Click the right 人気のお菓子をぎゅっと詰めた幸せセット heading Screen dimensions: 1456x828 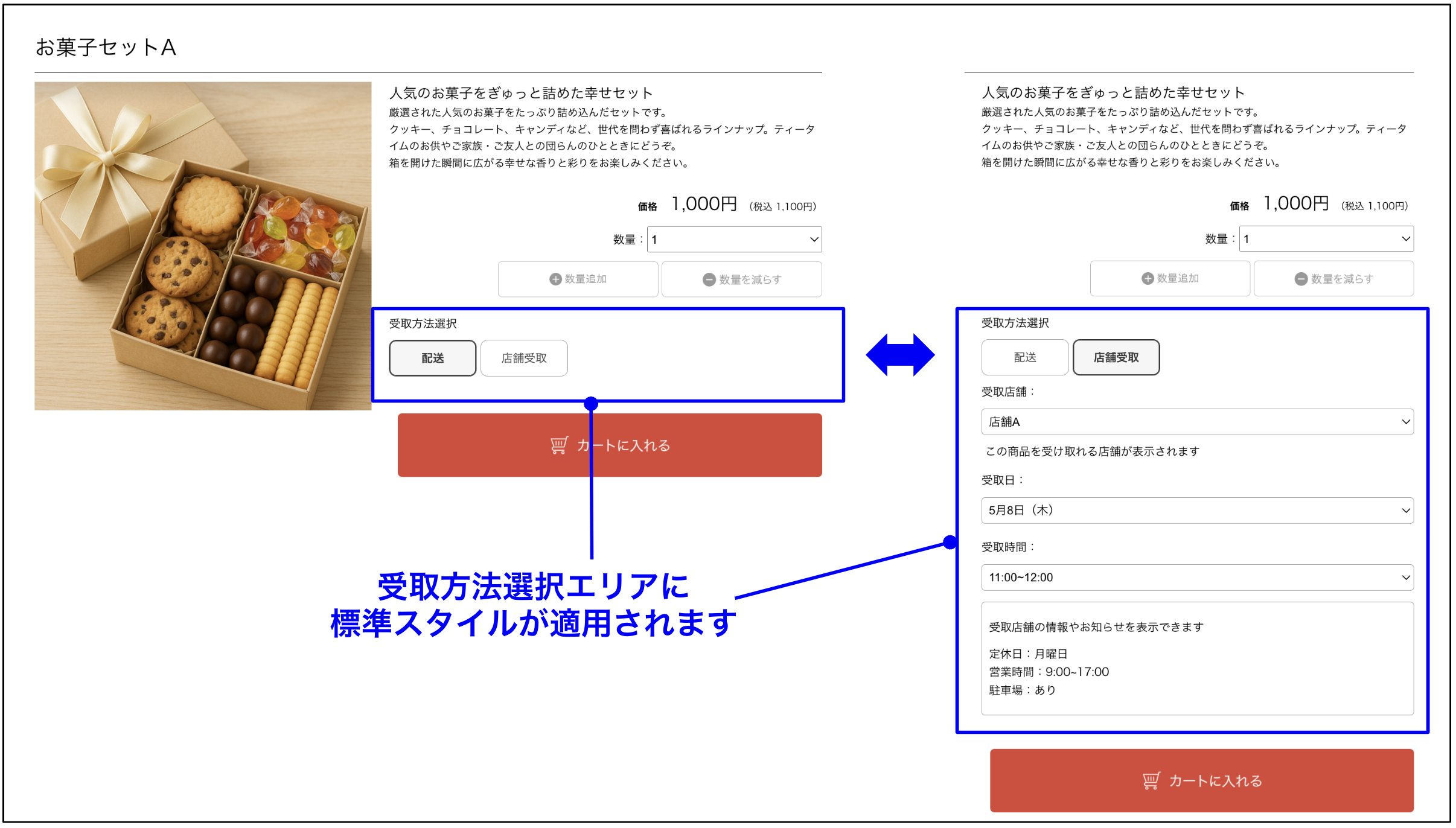click(x=1113, y=92)
